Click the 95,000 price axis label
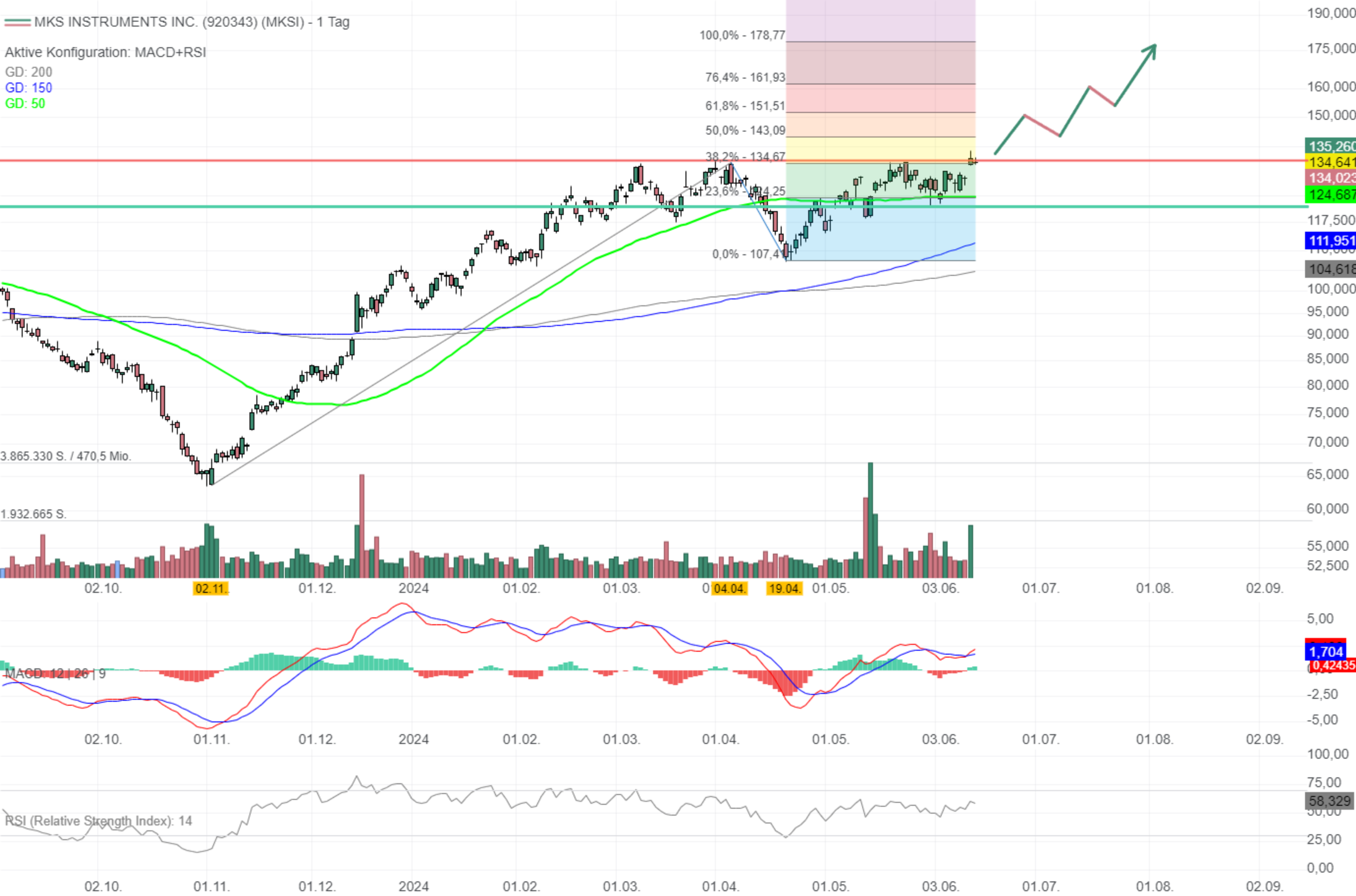The width and height of the screenshot is (1356, 896). click(x=1328, y=312)
